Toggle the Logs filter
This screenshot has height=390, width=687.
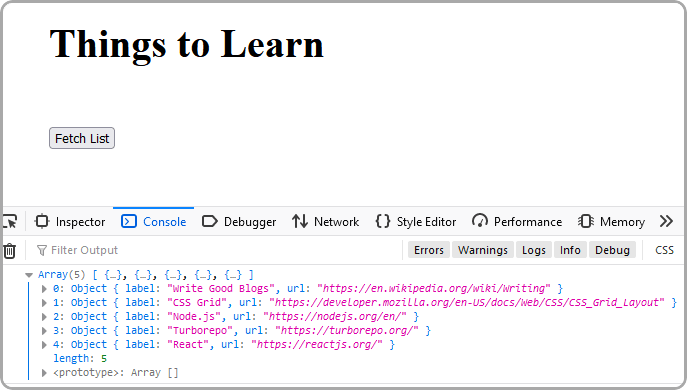pos(534,250)
